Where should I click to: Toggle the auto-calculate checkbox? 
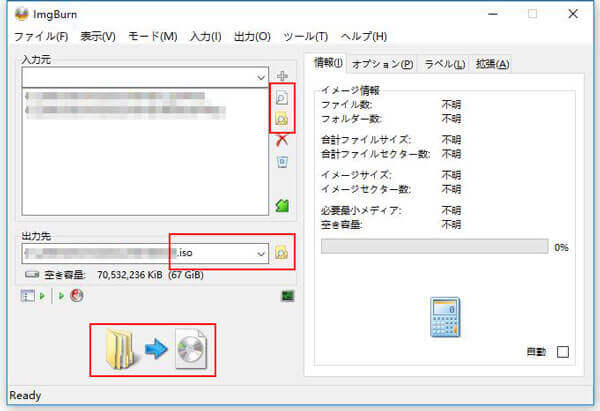562,352
